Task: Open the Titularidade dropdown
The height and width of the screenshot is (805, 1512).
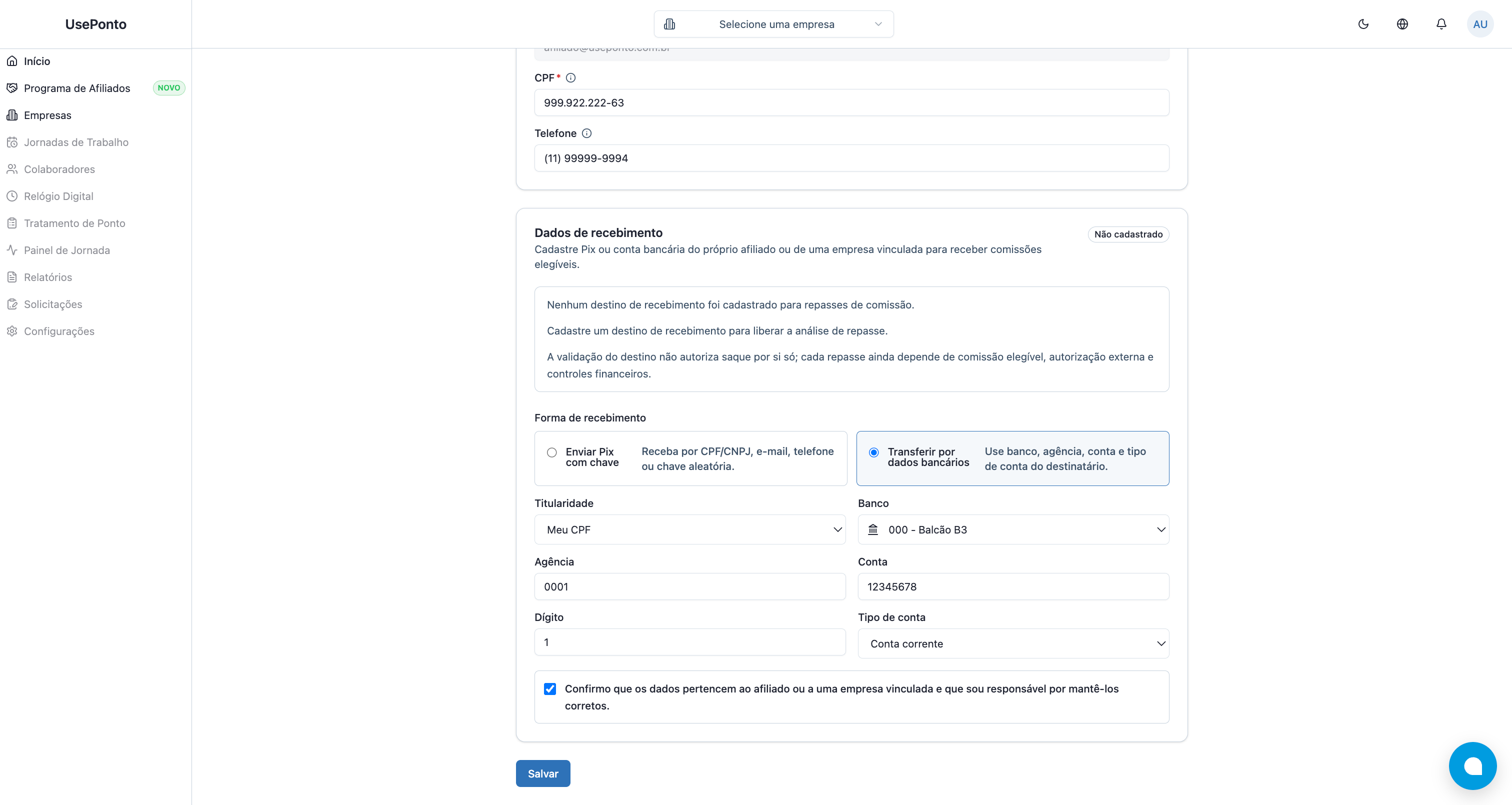Action: coord(690,529)
